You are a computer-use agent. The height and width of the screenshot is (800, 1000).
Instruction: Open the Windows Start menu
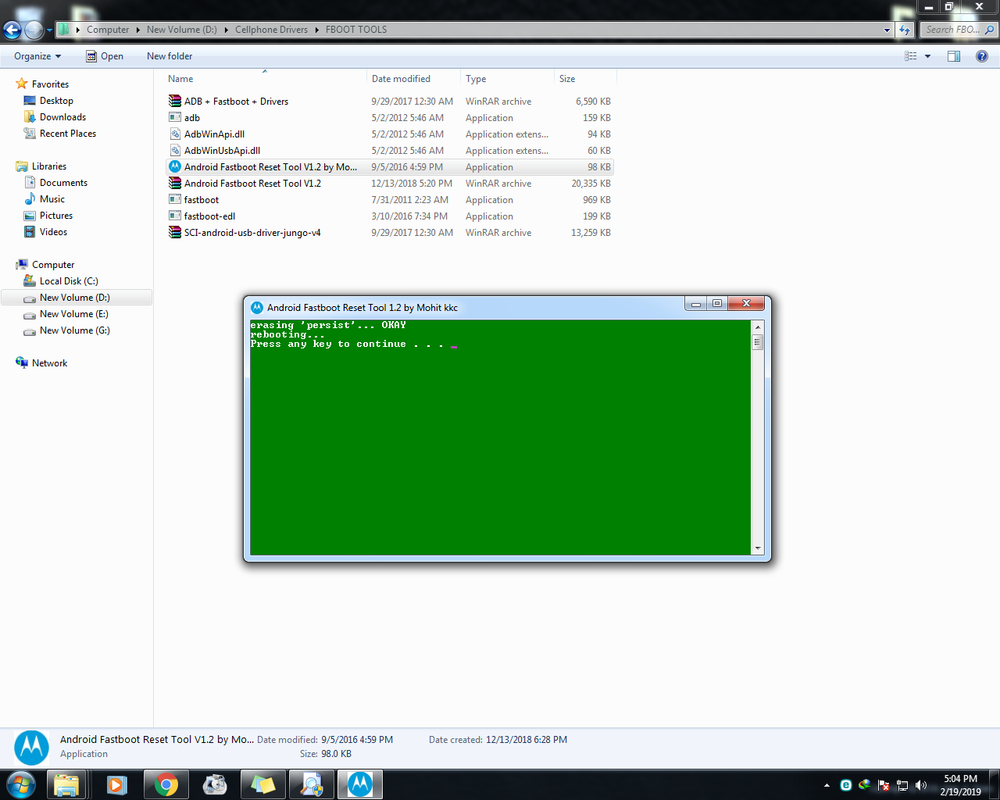(19, 785)
